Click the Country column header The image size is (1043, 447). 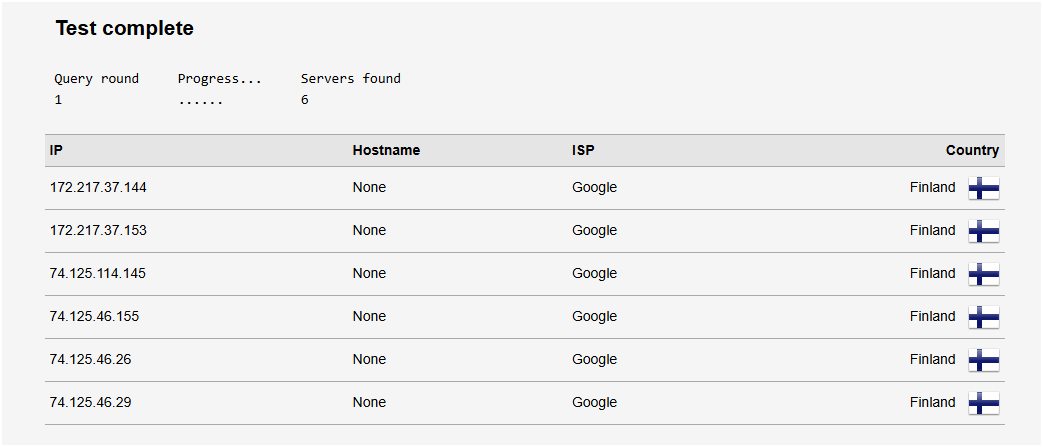pyautogui.click(x=972, y=151)
